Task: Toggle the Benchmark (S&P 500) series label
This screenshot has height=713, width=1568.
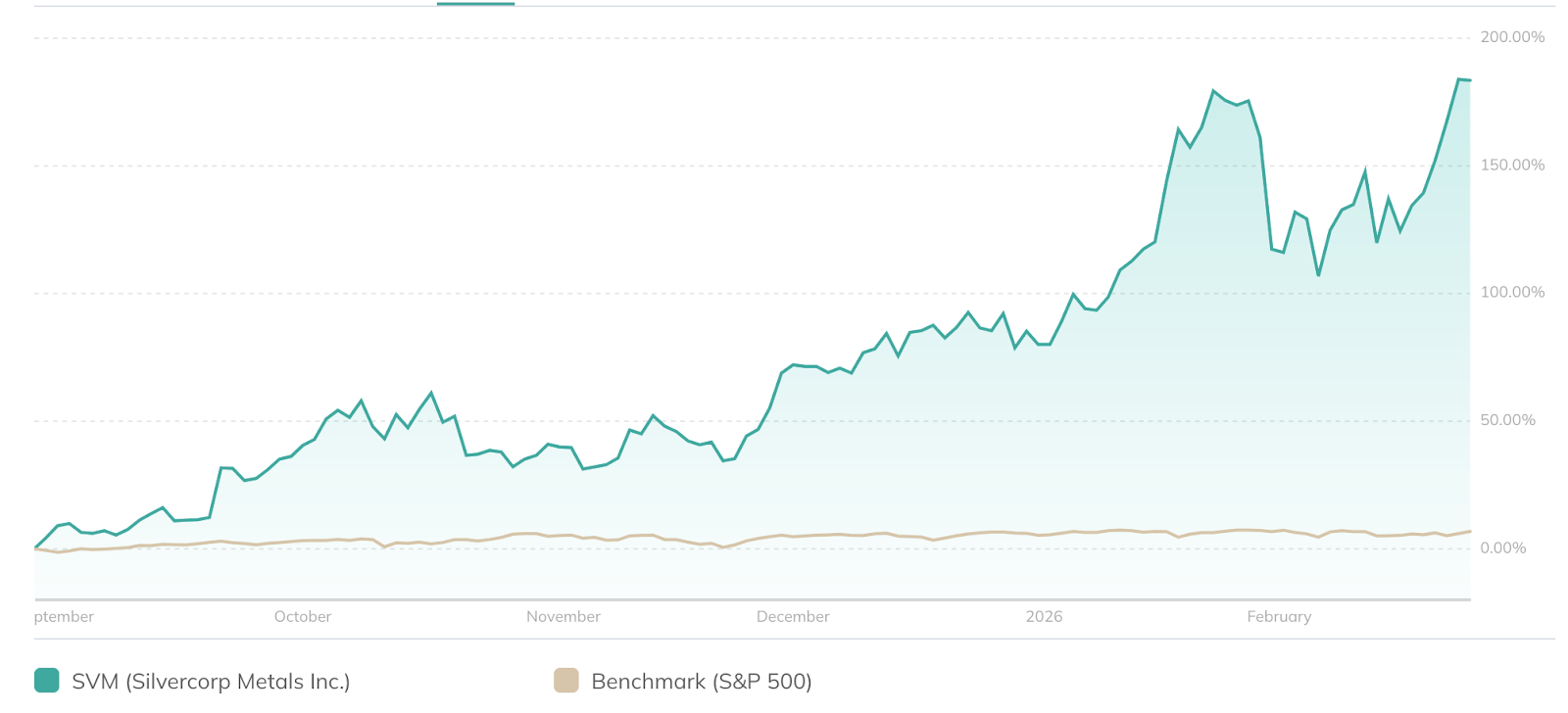Action: [702, 682]
